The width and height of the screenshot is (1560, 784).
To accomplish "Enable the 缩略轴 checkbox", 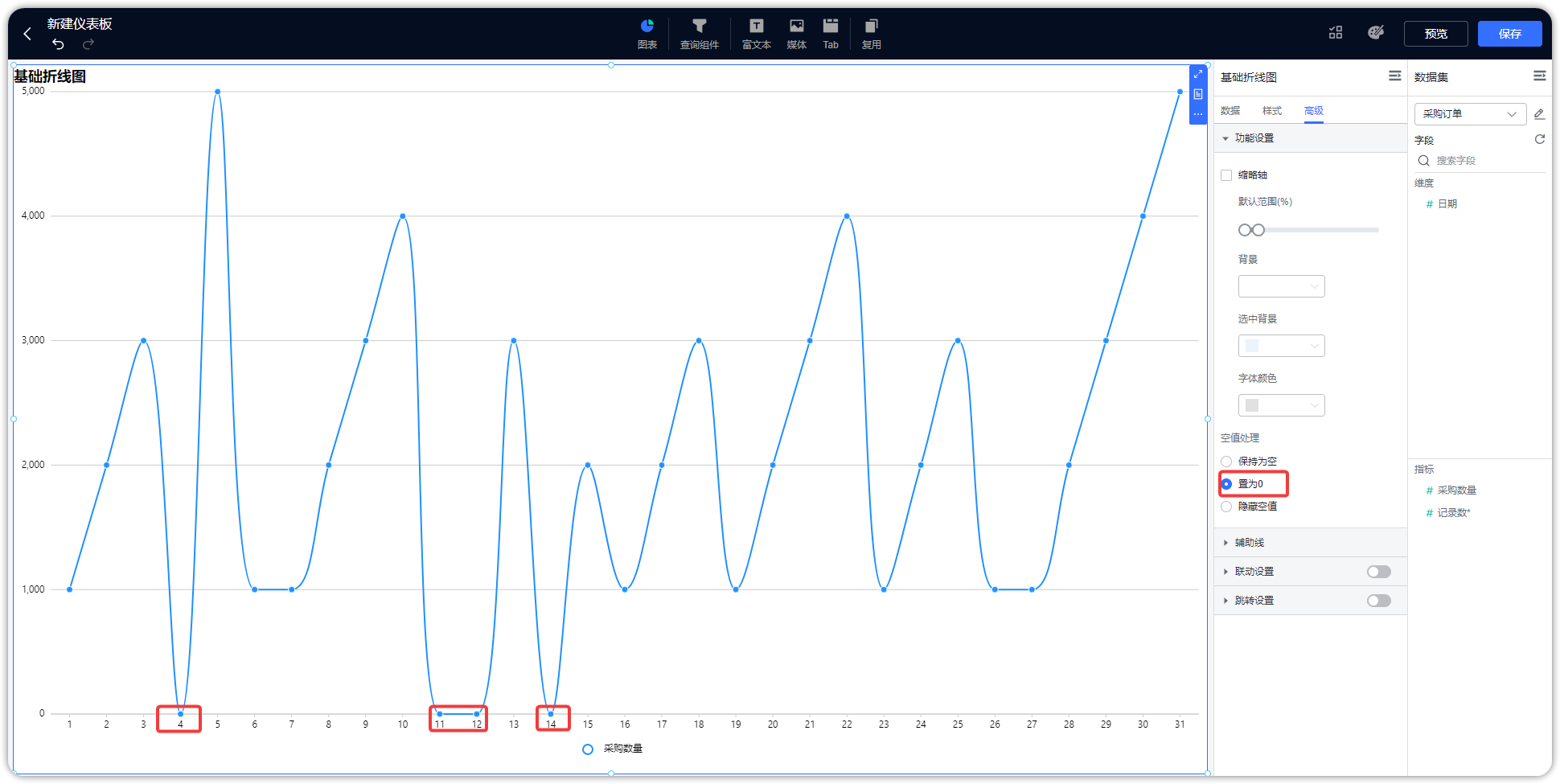I will coord(1226,175).
